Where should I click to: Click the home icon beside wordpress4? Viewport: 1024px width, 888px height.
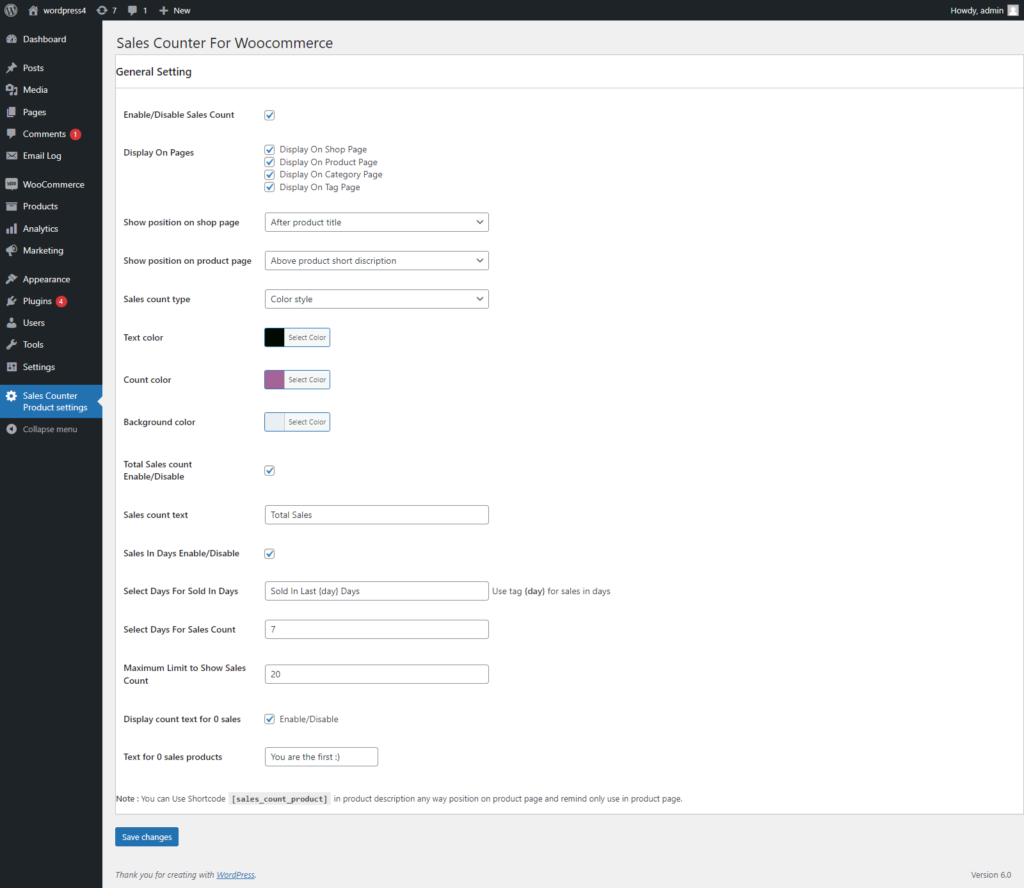tap(33, 10)
